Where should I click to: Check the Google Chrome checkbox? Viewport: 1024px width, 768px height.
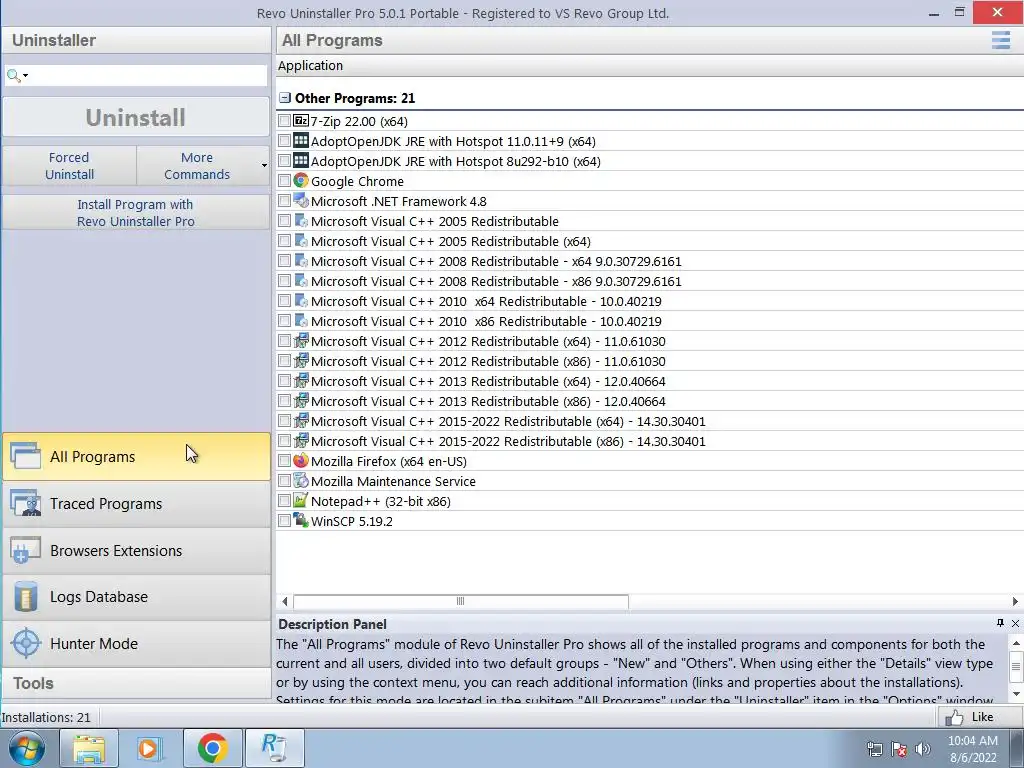[x=284, y=181]
